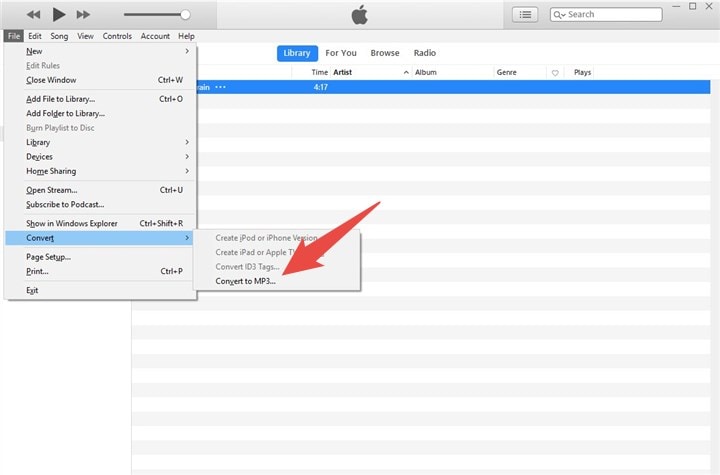The image size is (720, 475).
Task: Sort by the Genre column header
Action: click(x=506, y=73)
